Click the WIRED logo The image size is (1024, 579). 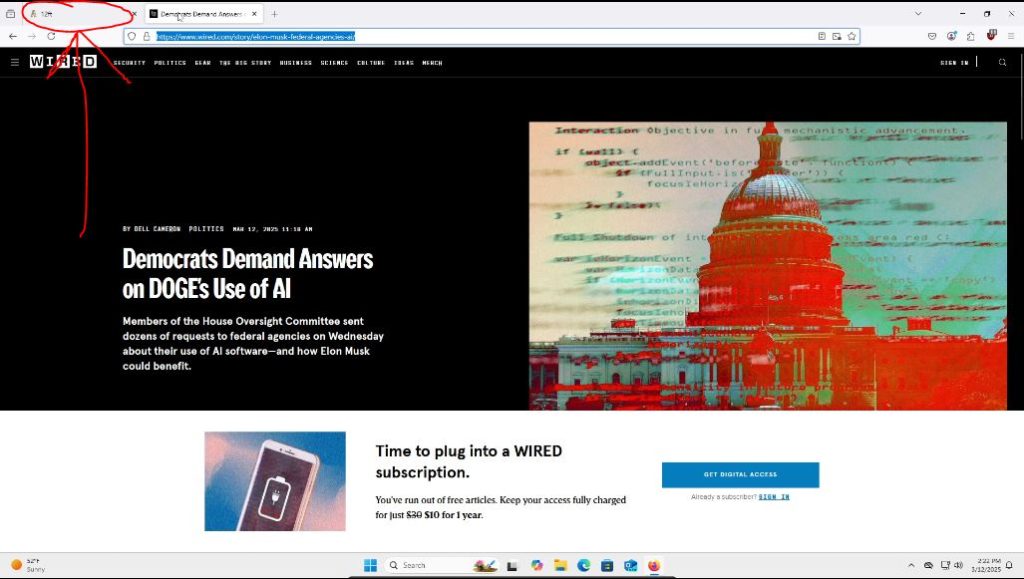(63, 62)
